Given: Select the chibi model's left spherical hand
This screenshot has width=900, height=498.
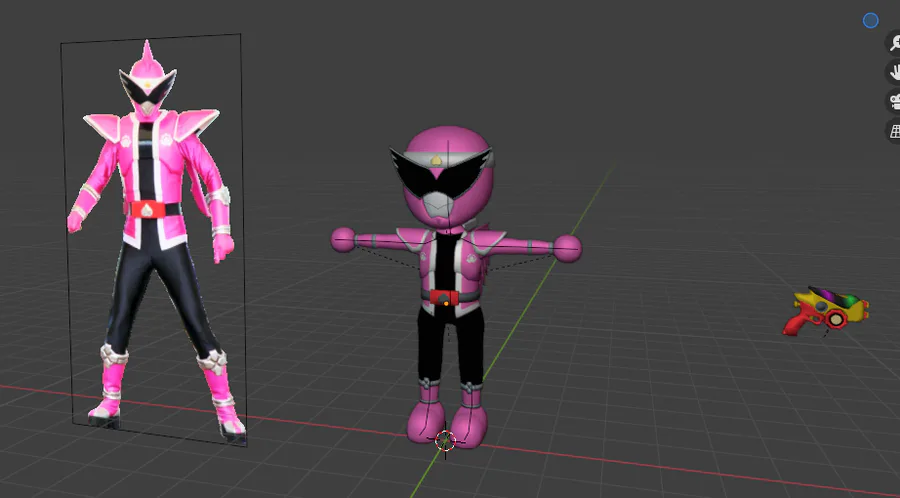Looking at the screenshot, I should click(343, 240).
